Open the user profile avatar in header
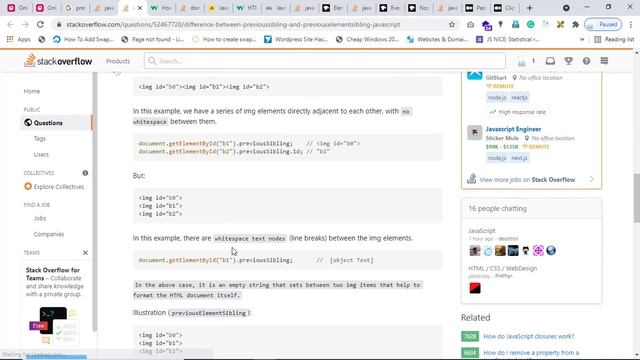 point(522,61)
